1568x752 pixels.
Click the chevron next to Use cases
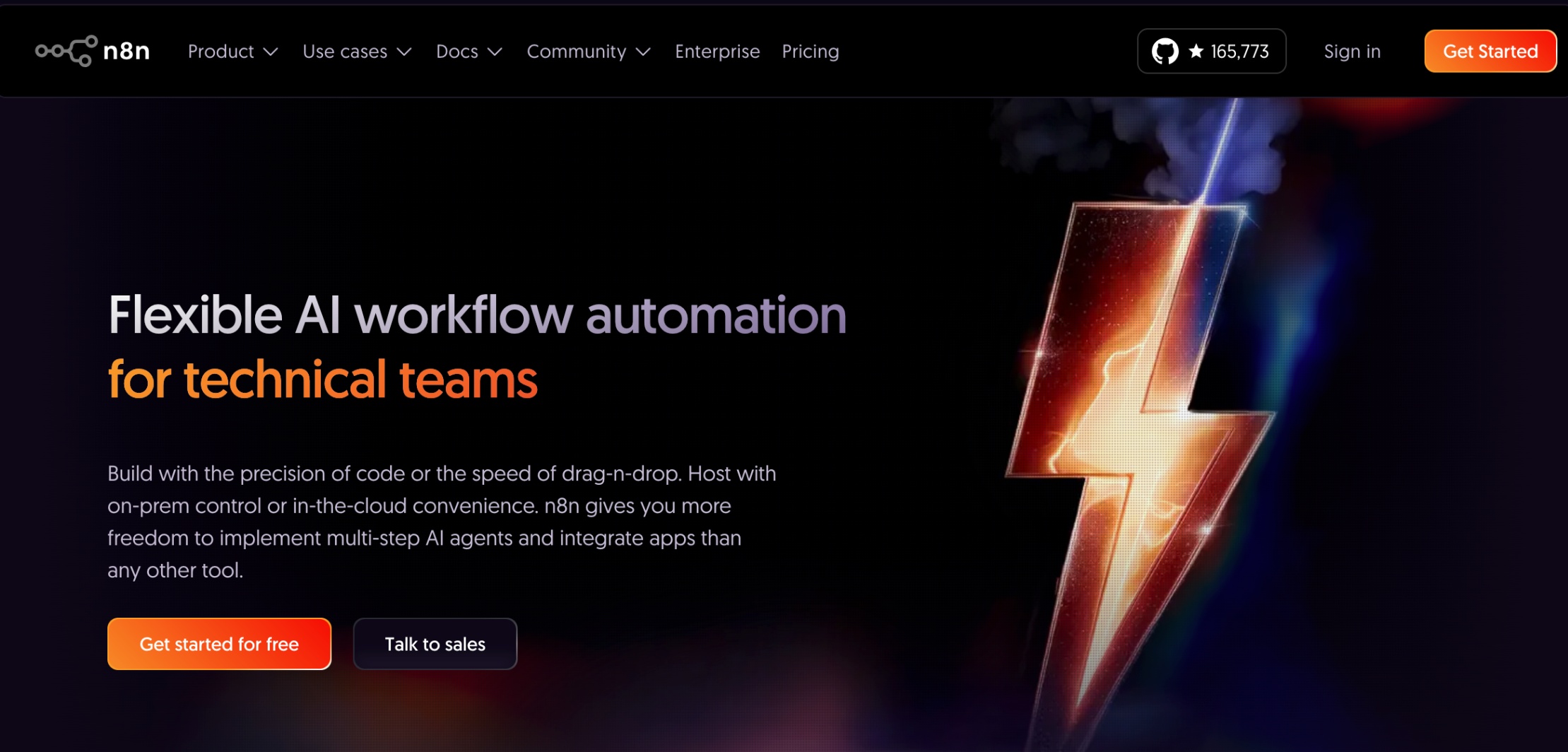(x=404, y=52)
